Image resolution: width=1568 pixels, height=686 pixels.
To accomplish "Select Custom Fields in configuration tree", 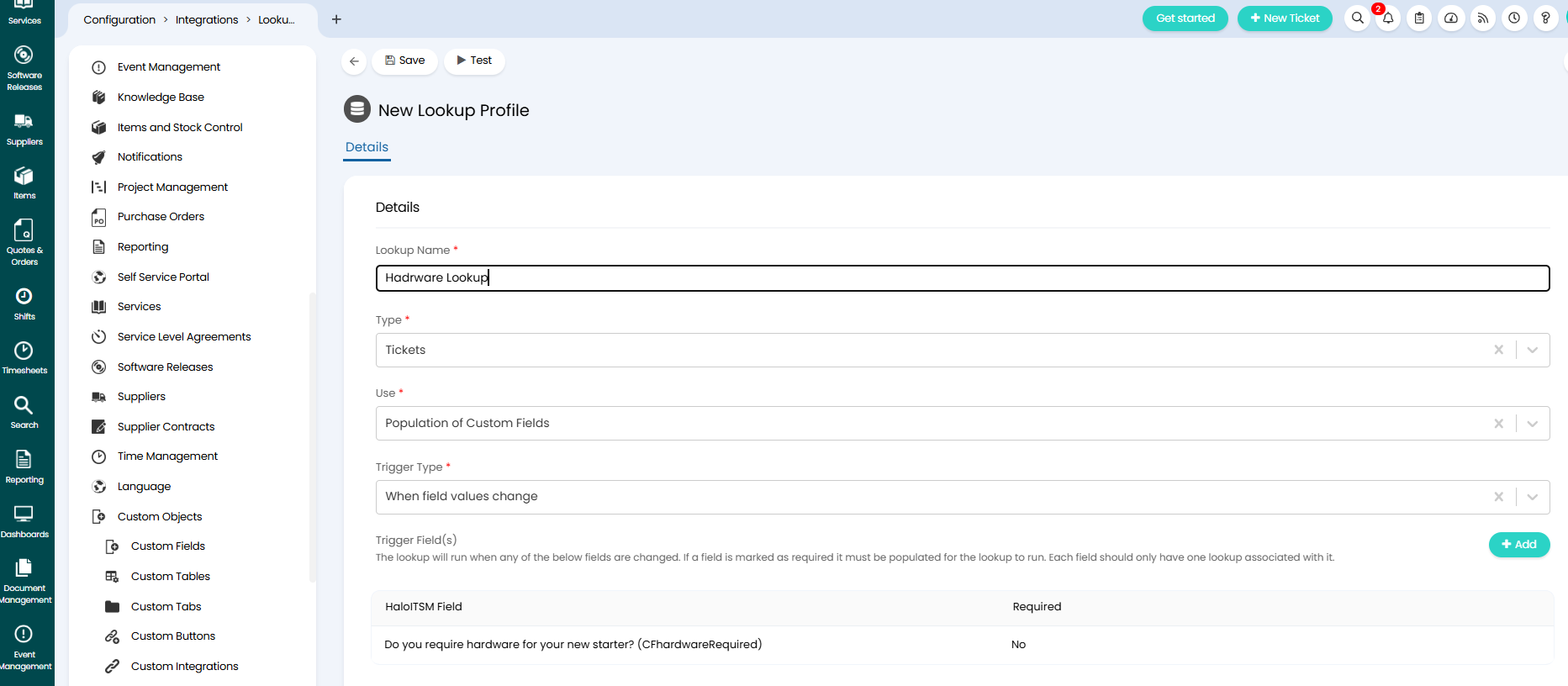I will pos(167,546).
